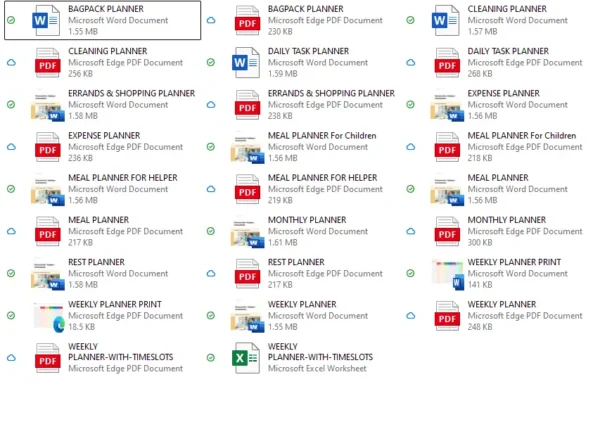
Task: Click WEEKLY PLANNER PRINT Word file name
Action: (514, 262)
